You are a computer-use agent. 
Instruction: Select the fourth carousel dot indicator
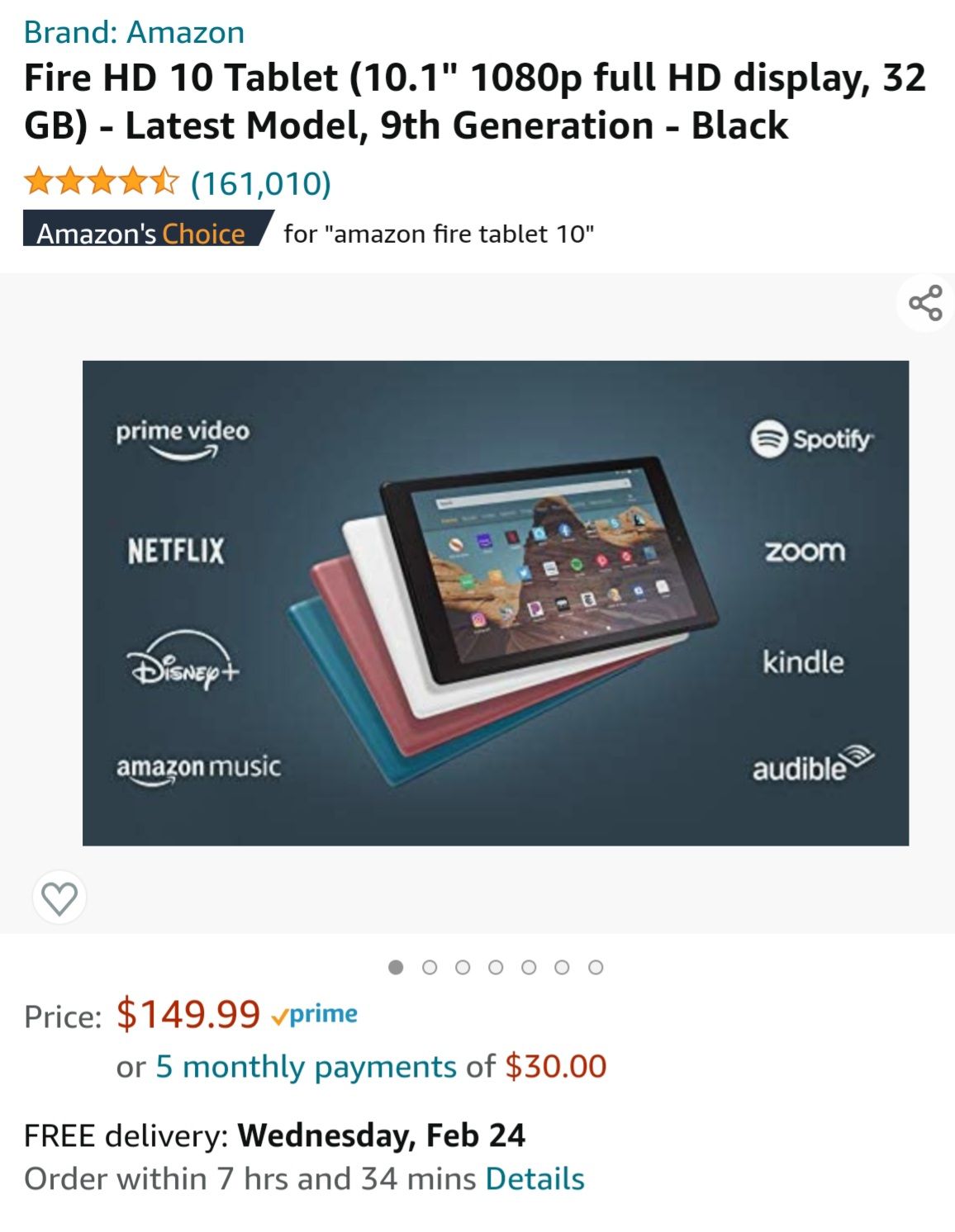pos(496,967)
